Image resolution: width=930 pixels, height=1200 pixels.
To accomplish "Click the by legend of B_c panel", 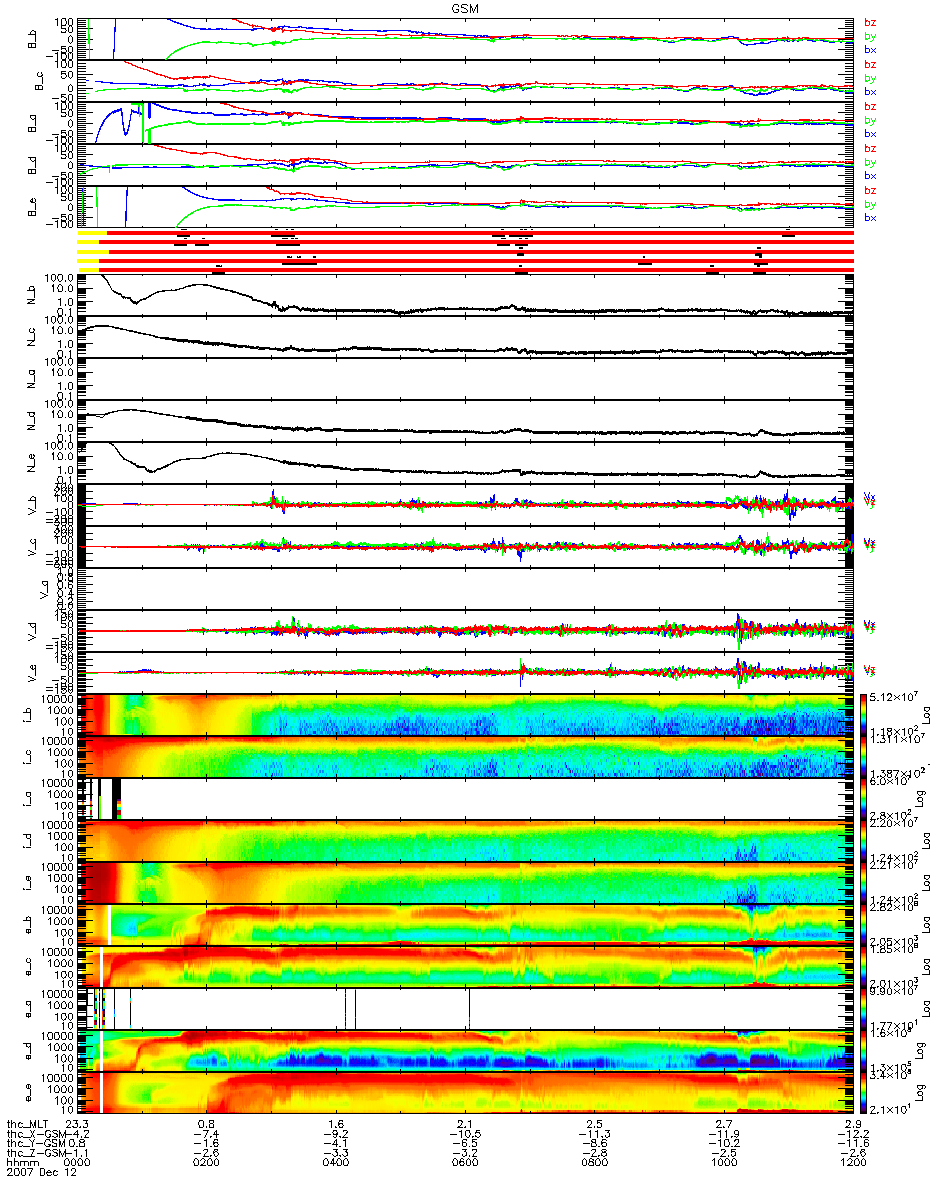I will (x=870, y=78).
